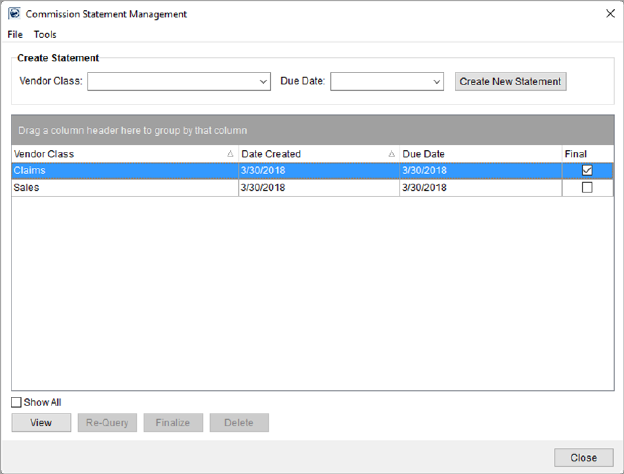
Task: Click Create New Statement button
Action: click(510, 82)
